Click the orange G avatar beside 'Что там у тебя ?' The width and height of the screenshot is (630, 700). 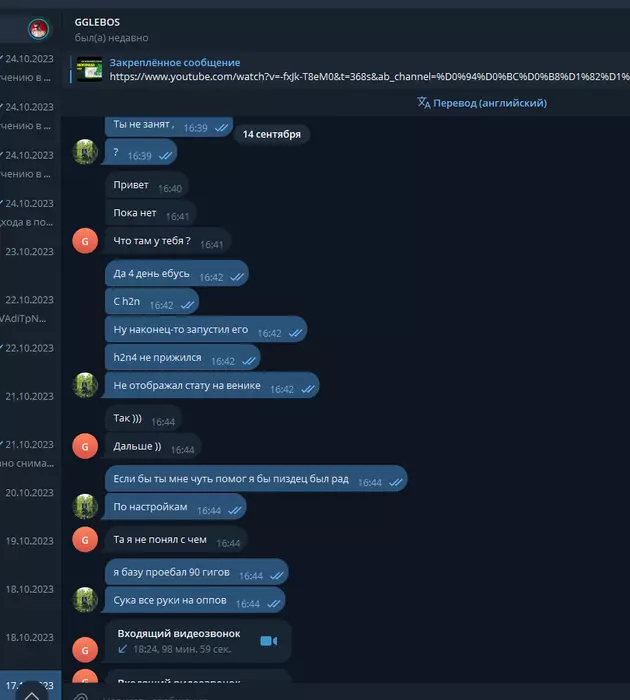[85, 241]
